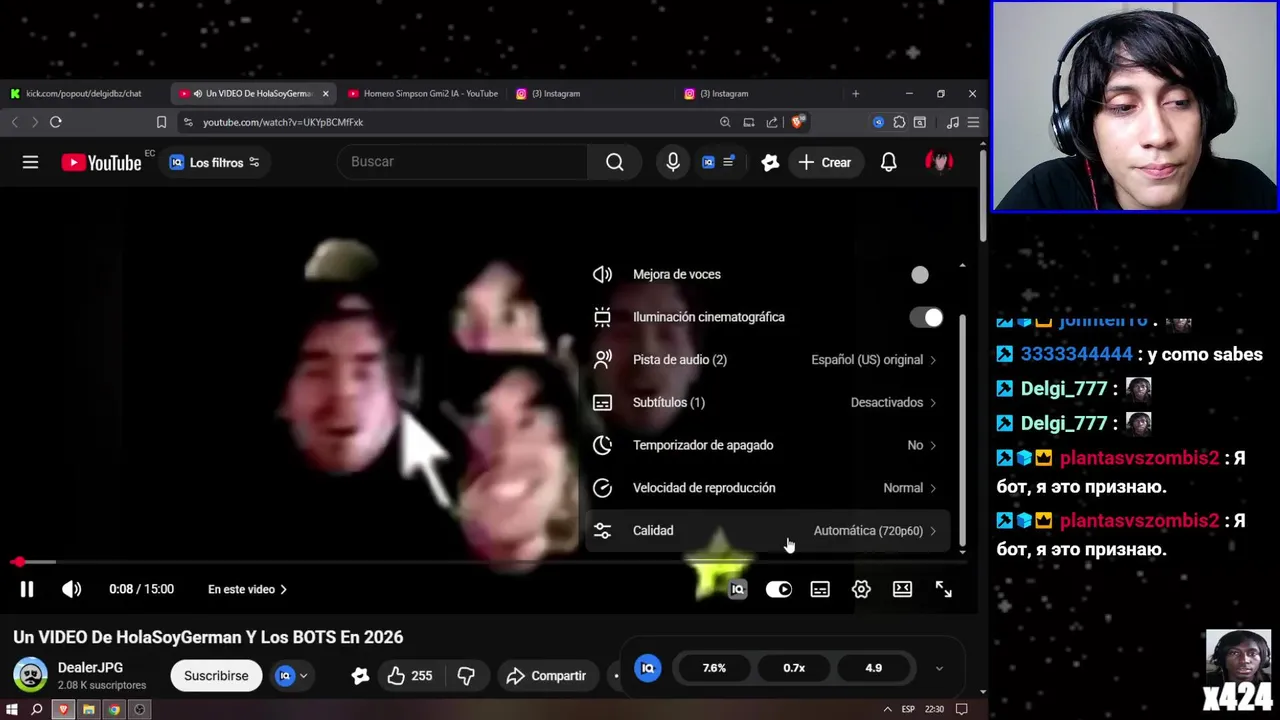
Task: Open Temporizador de apagado submenu
Action: click(x=767, y=445)
